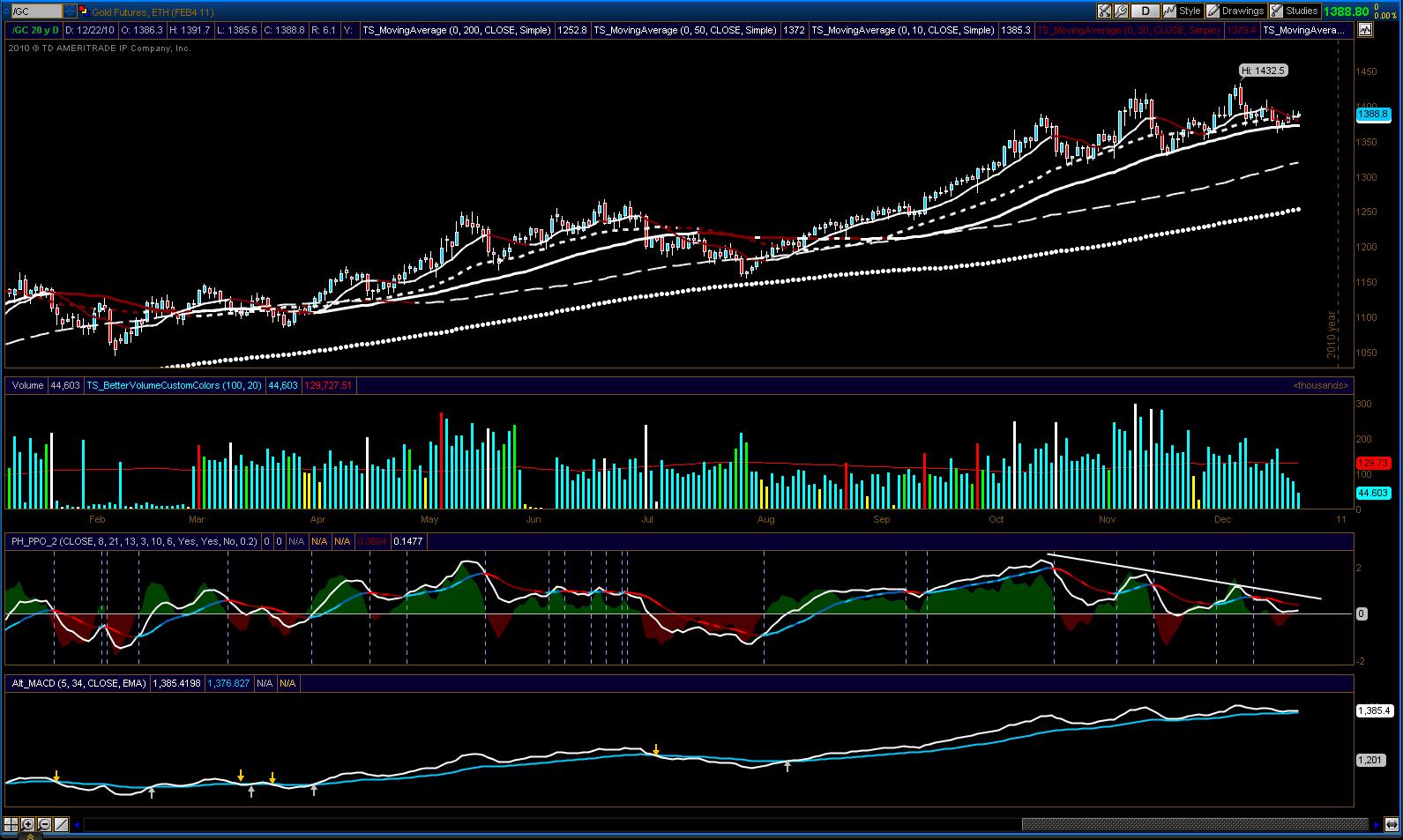Click the 2010 year vertical marker label
Viewport: 1403px width, 840px height.
[1332, 334]
